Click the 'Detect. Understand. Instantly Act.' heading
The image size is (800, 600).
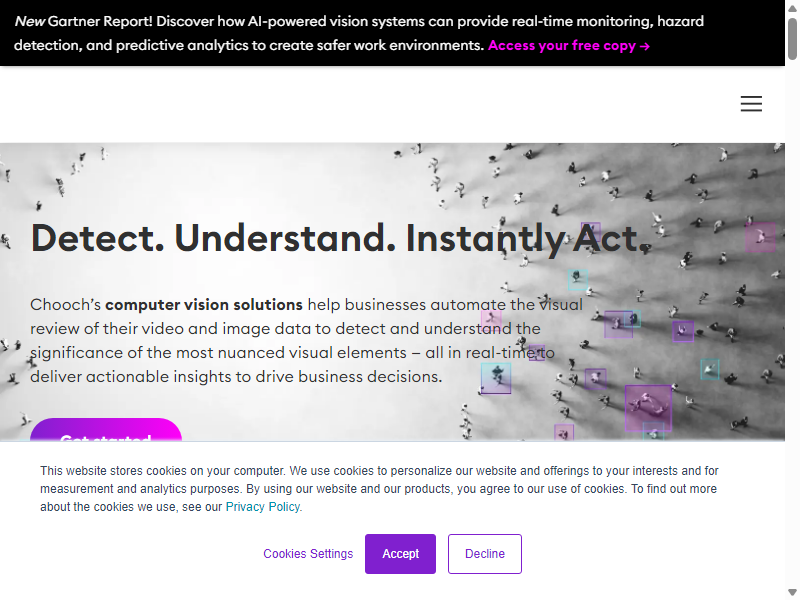(340, 238)
